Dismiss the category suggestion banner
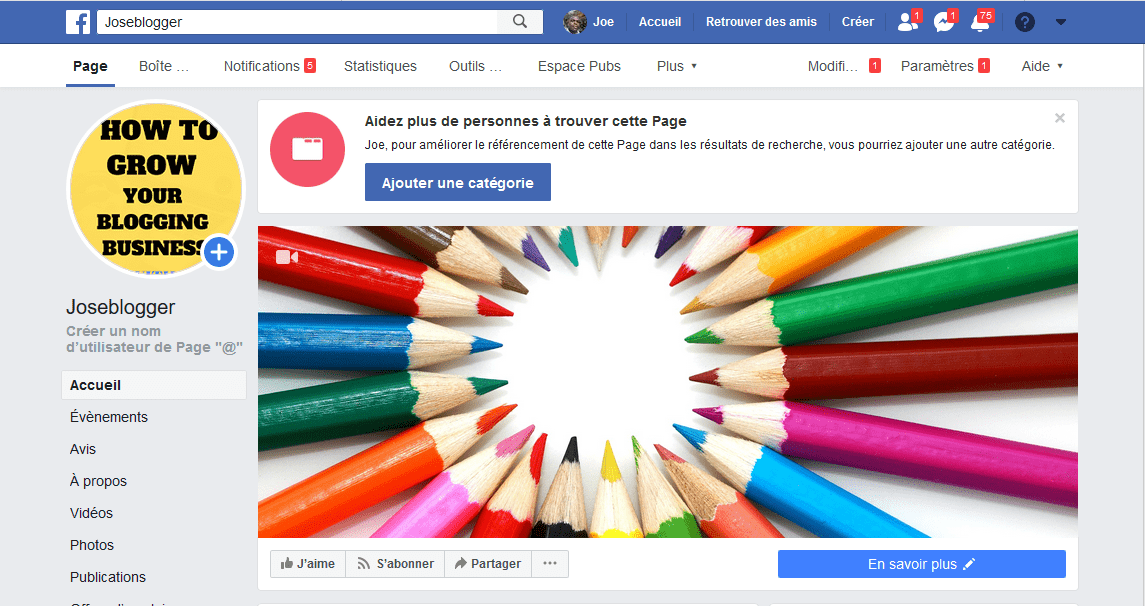Viewport: 1145px width, 606px height. coord(1060,118)
